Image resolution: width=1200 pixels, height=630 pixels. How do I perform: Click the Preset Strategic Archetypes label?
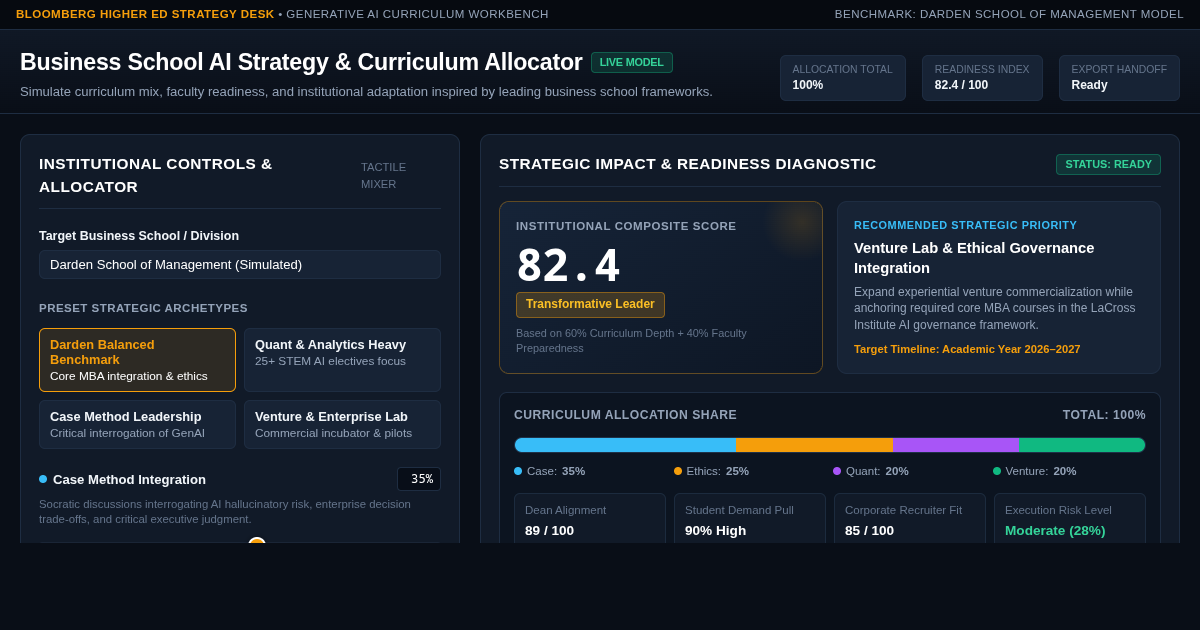pos(143,308)
